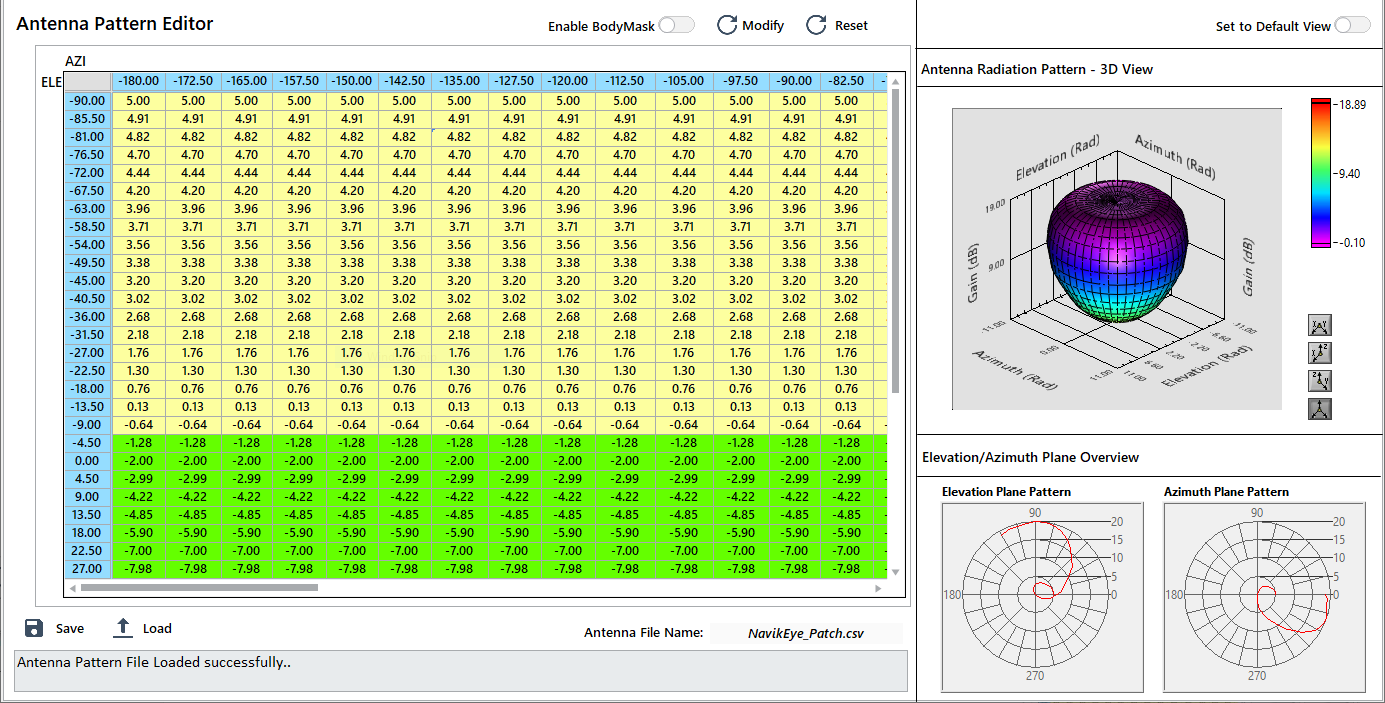Select the -127.50 azimuth column header

514,81
